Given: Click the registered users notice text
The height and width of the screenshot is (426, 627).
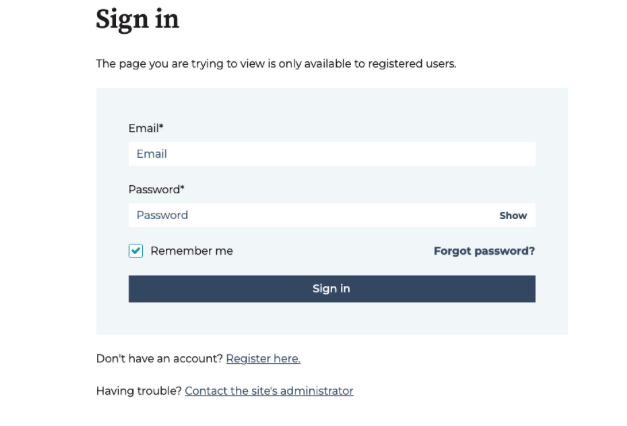Looking at the screenshot, I should [x=276, y=64].
